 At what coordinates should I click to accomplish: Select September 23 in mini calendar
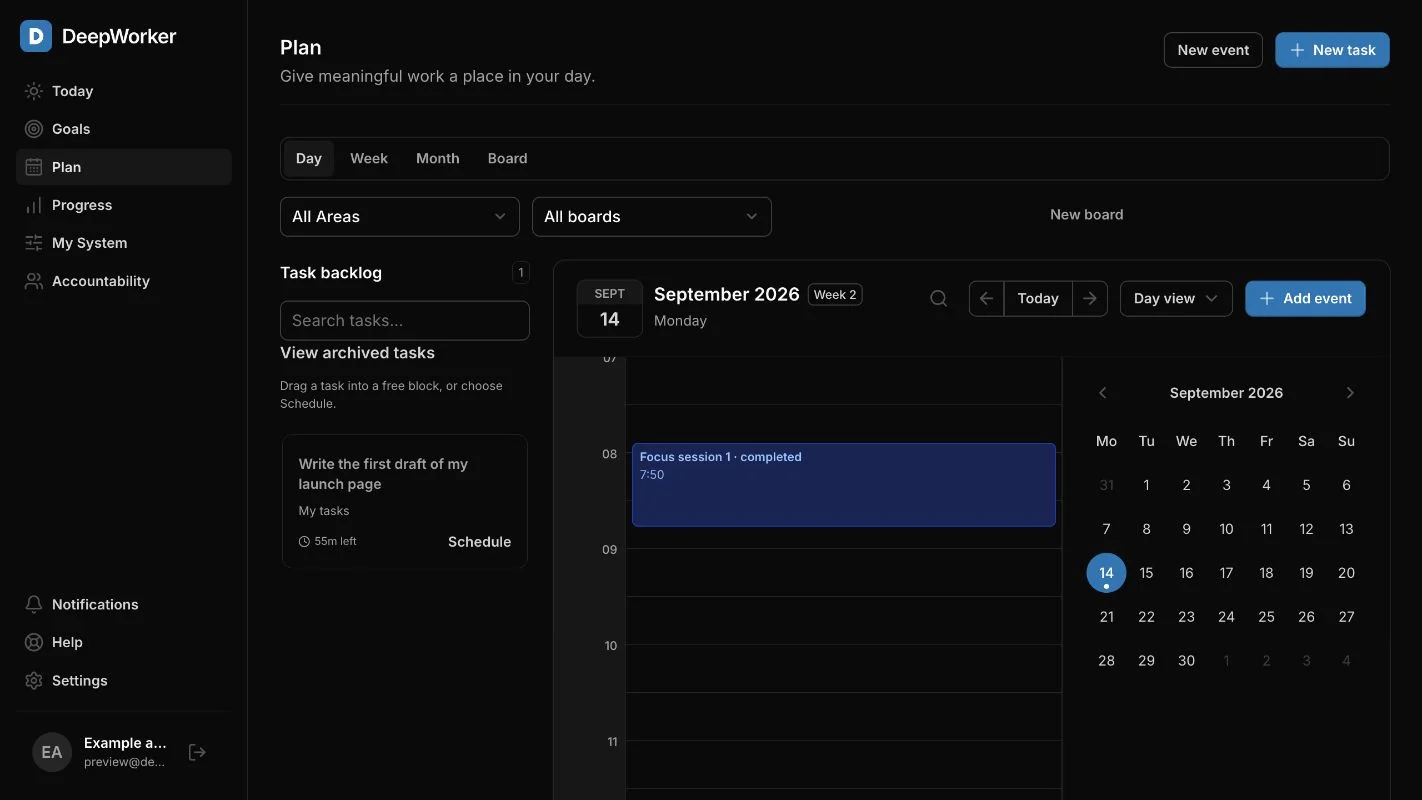[x=1186, y=617]
